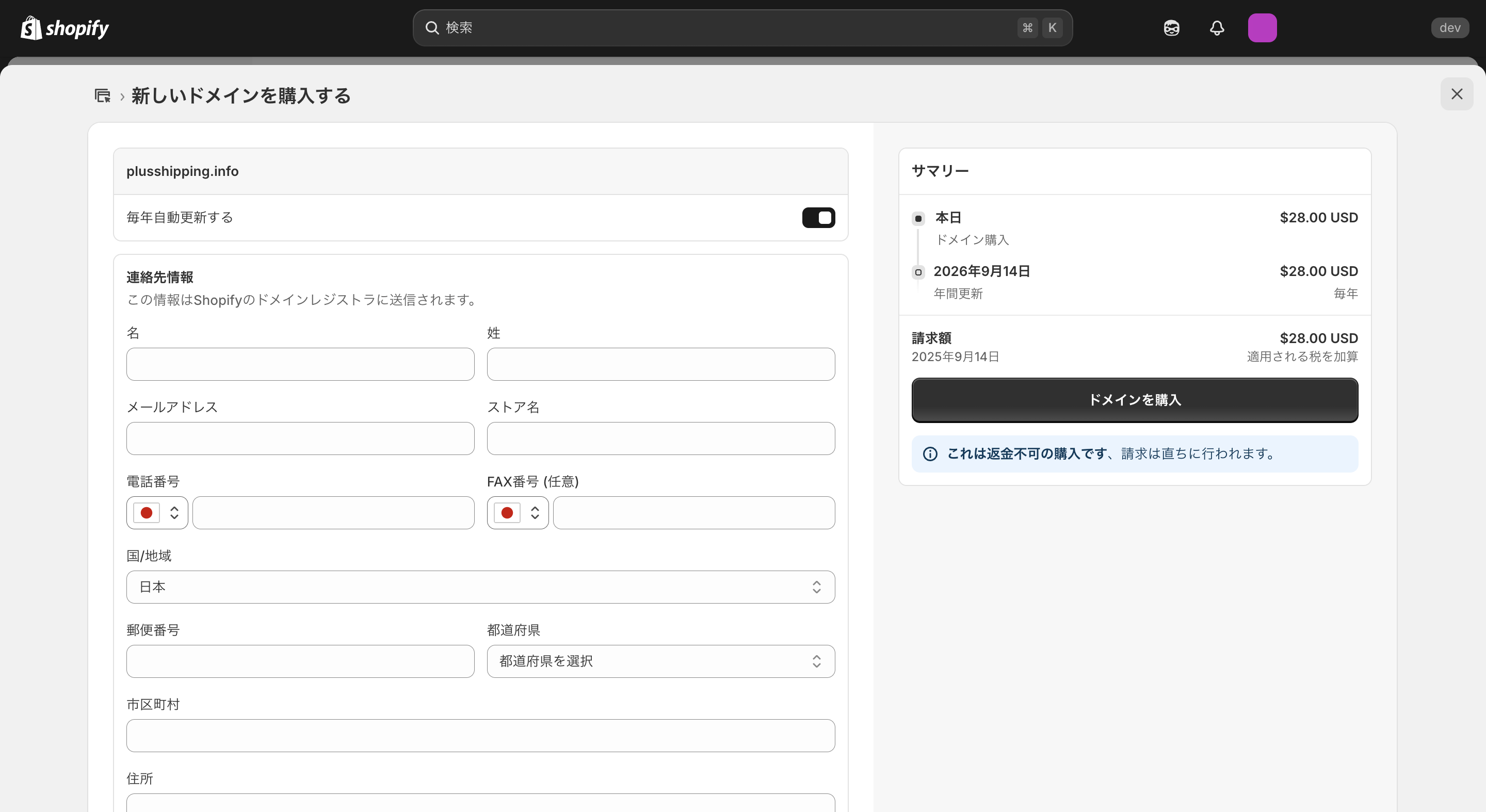Close the domain purchase dialog
The width and height of the screenshot is (1486, 812).
tap(1457, 94)
